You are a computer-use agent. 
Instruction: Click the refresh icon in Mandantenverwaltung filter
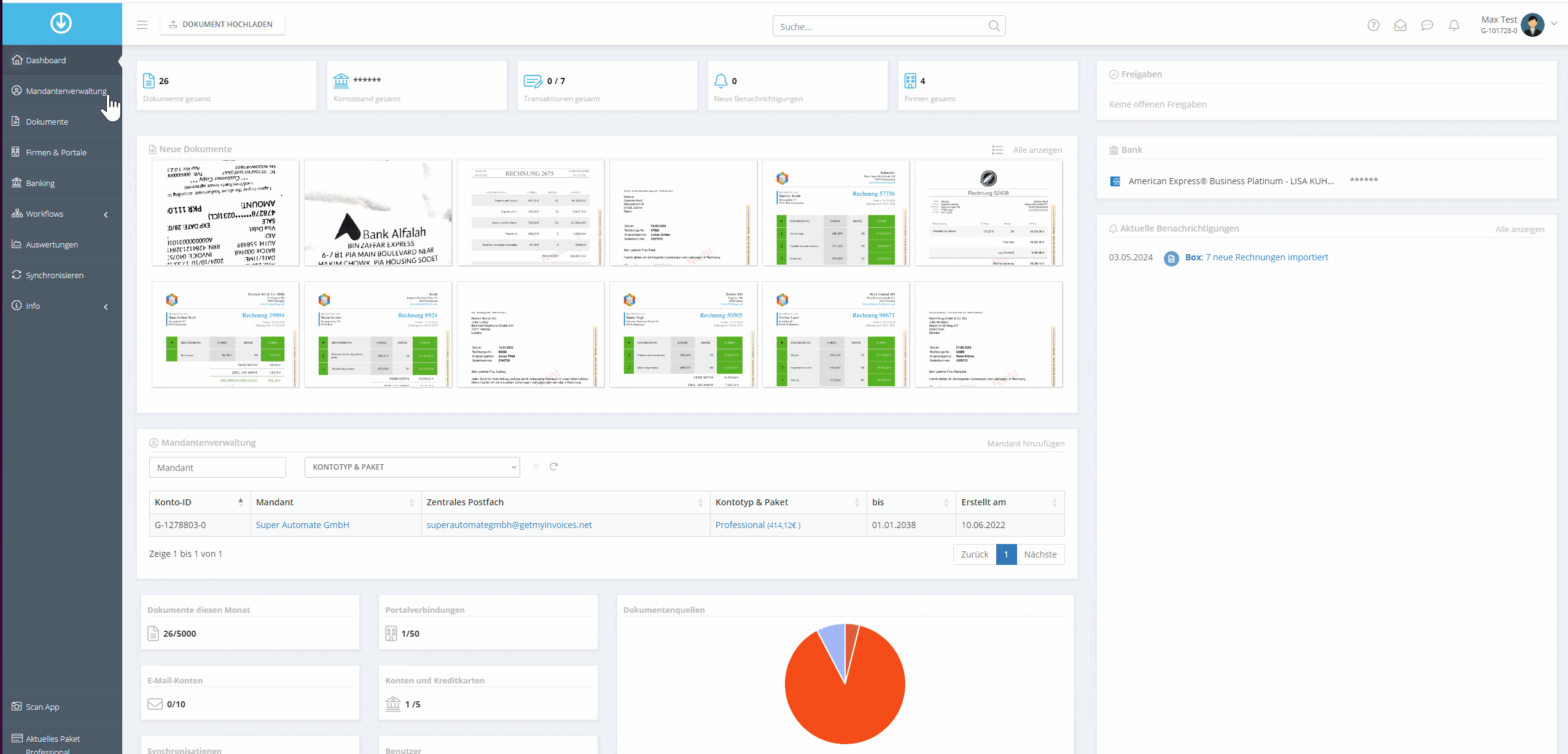click(553, 467)
